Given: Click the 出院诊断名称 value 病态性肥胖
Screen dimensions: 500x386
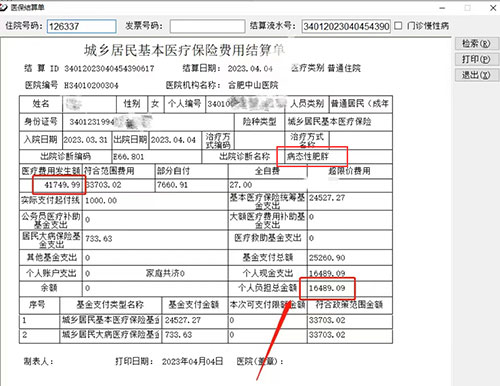Looking at the screenshot, I should (x=308, y=156).
